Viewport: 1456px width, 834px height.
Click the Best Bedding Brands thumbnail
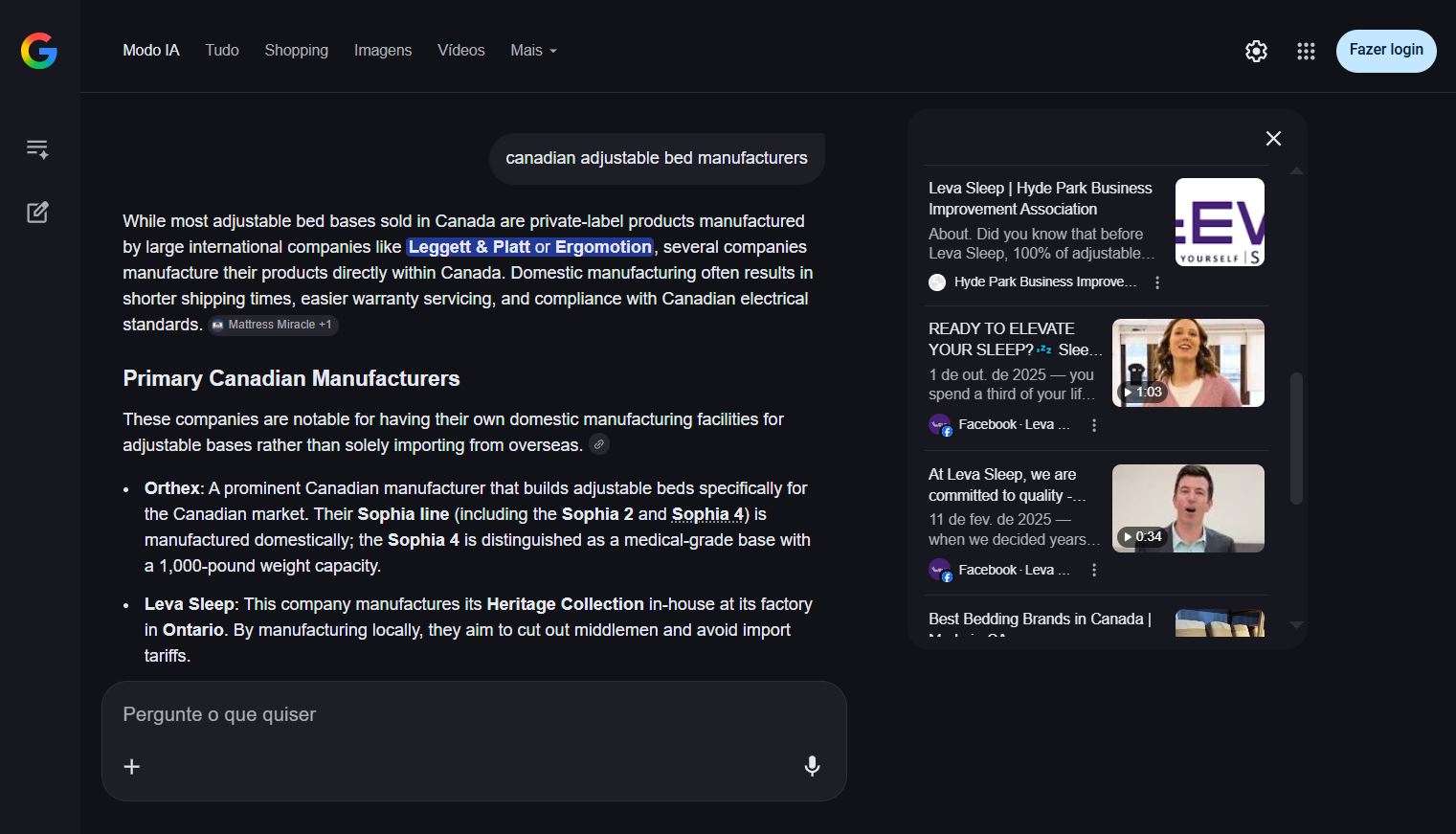(x=1220, y=623)
